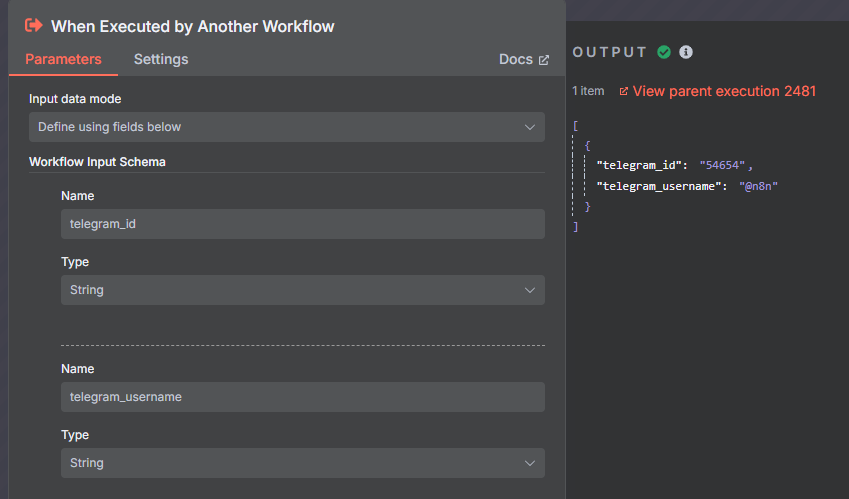Viewport: 849px width, 499px height.
Task: Click chevron arrow of Input data mode
Action: [x=530, y=127]
